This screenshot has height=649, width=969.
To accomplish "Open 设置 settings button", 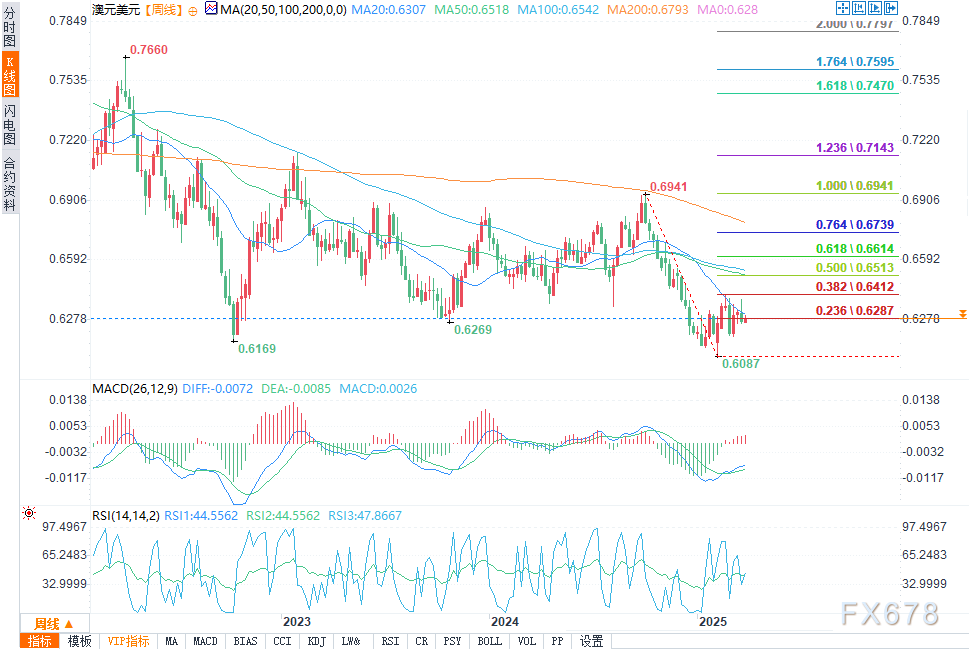I will pyautogui.click(x=591, y=641).
